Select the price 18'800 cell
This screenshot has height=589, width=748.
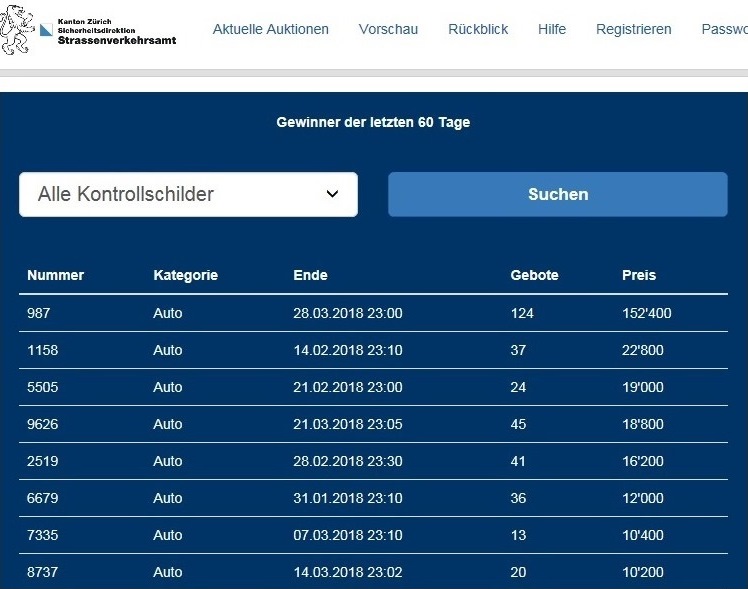(642, 424)
